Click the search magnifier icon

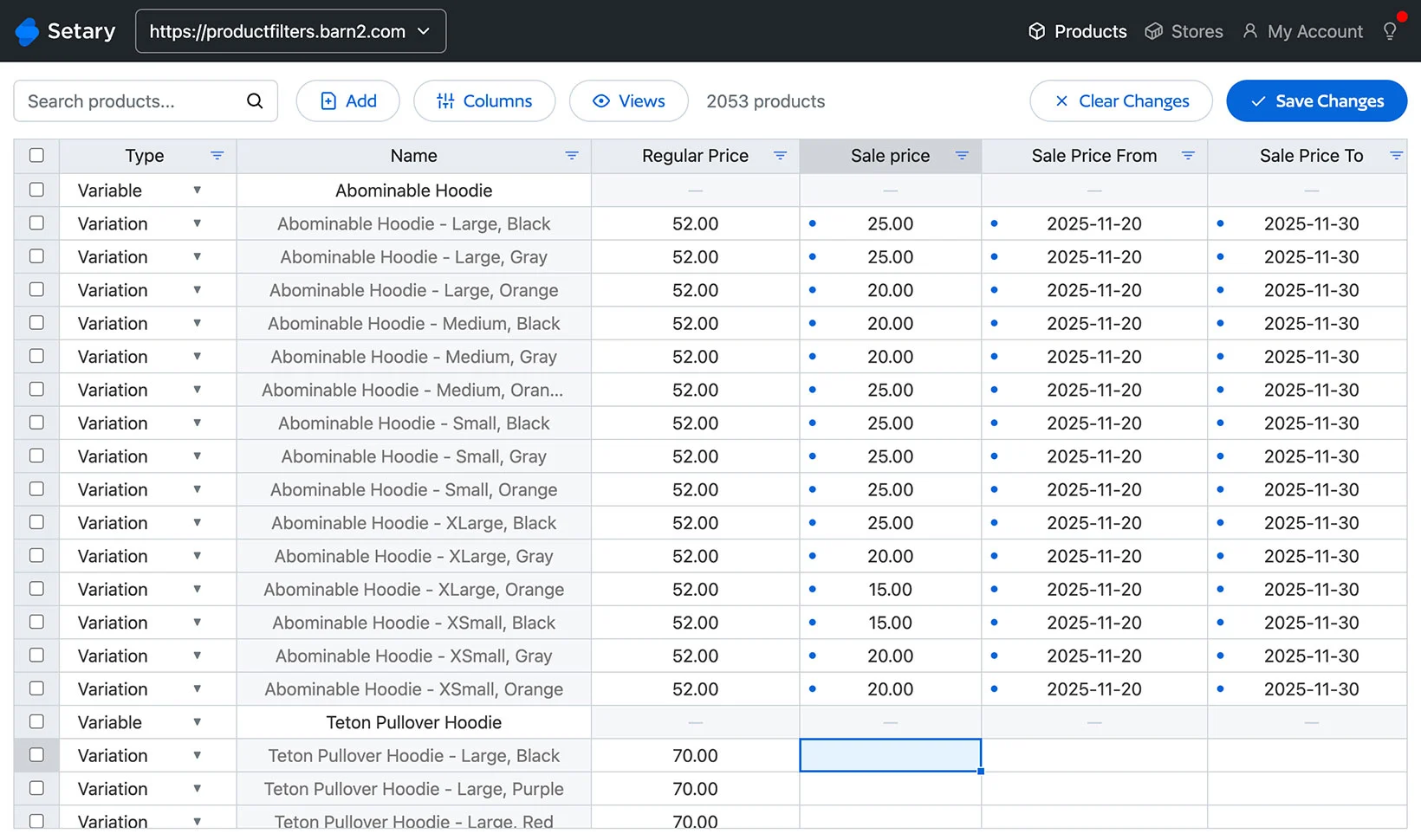click(255, 101)
